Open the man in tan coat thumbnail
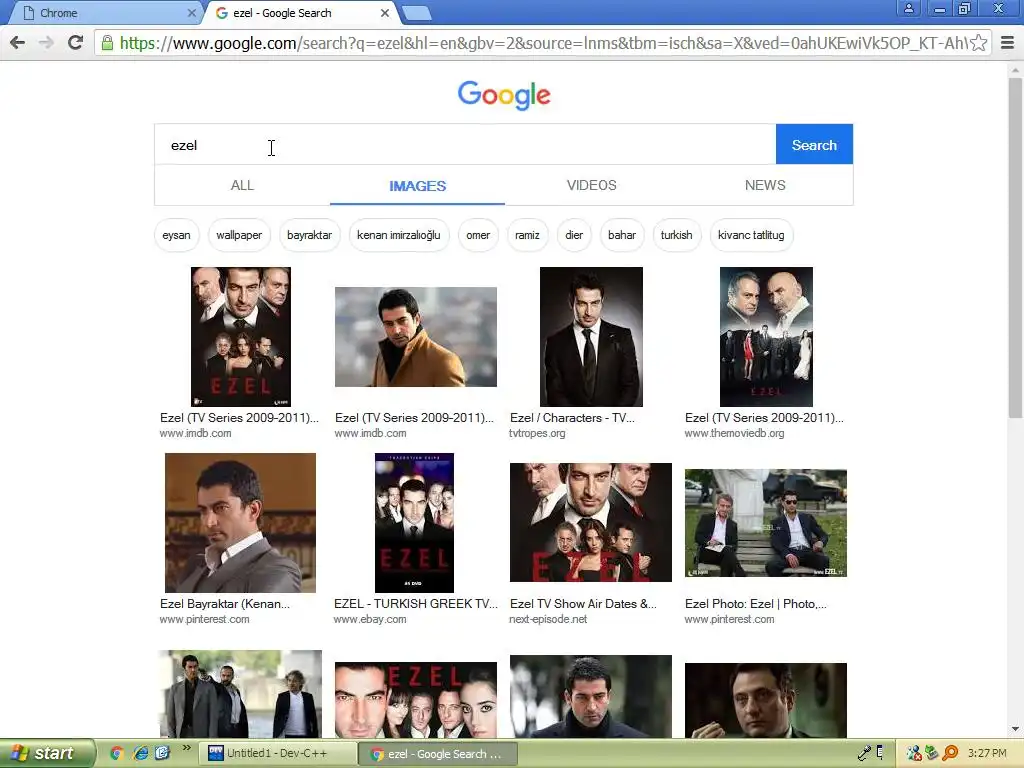The width and height of the screenshot is (1024, 768). (416, 337)
